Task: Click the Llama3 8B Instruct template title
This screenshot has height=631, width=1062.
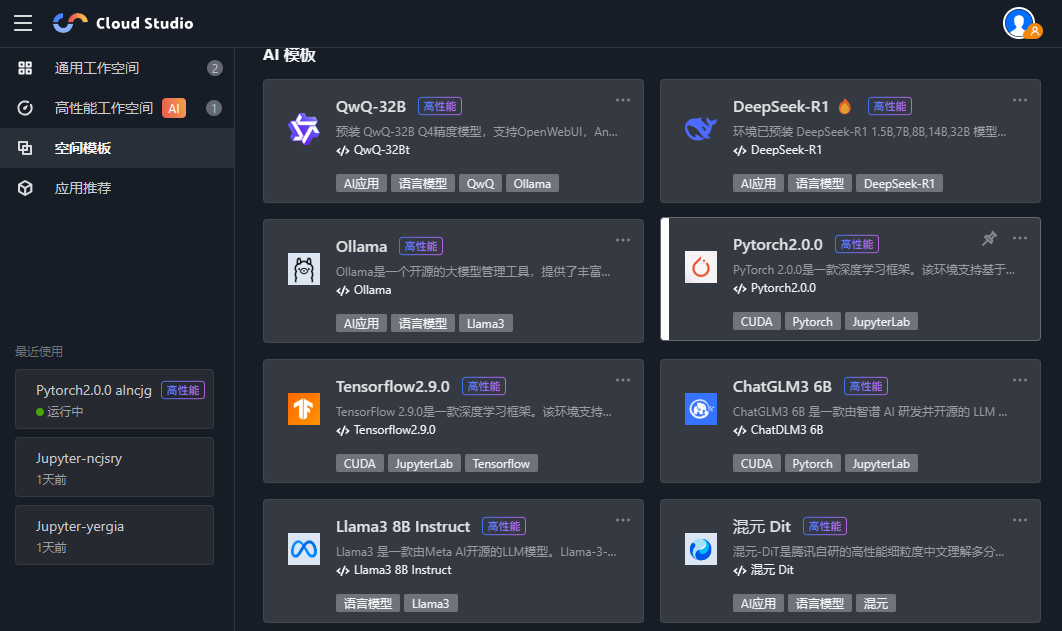Action: (x=402, y=527)
